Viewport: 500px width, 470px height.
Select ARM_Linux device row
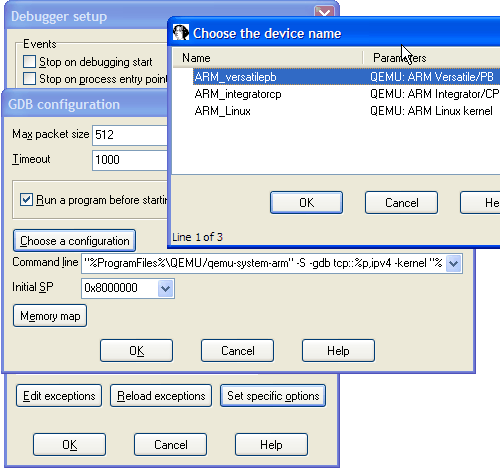coord(347,111)
